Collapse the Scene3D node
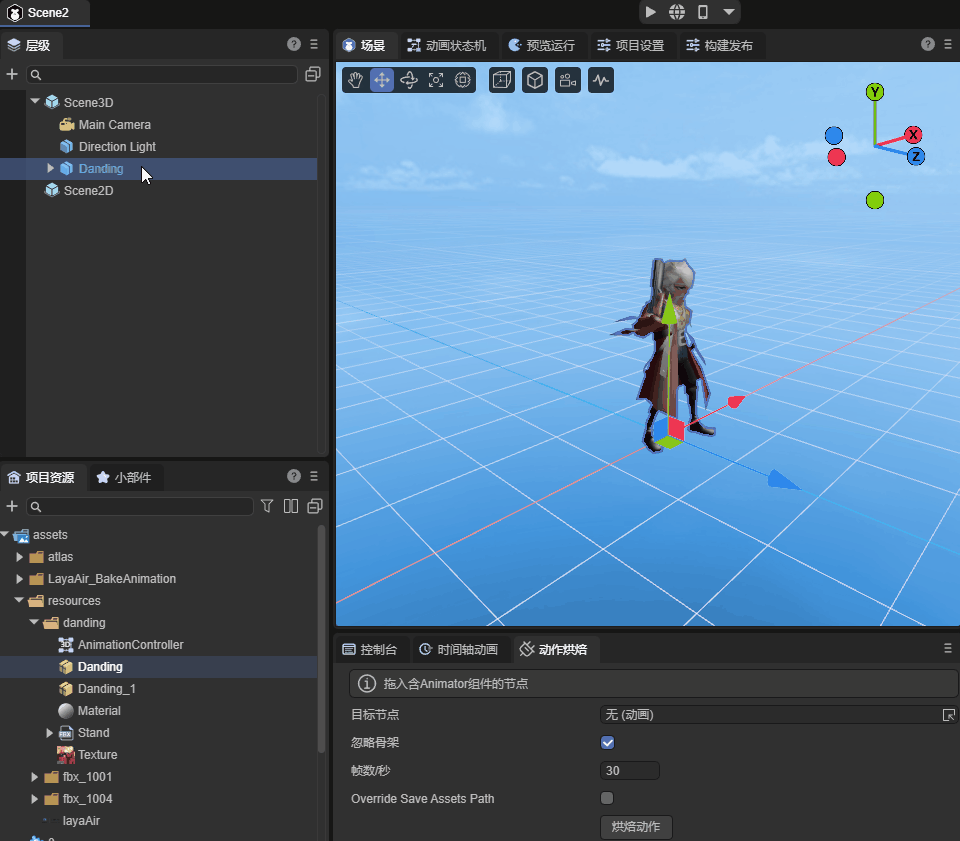This screenshot has width=960, height=841. pyautogui.click(x=36, y=102)
